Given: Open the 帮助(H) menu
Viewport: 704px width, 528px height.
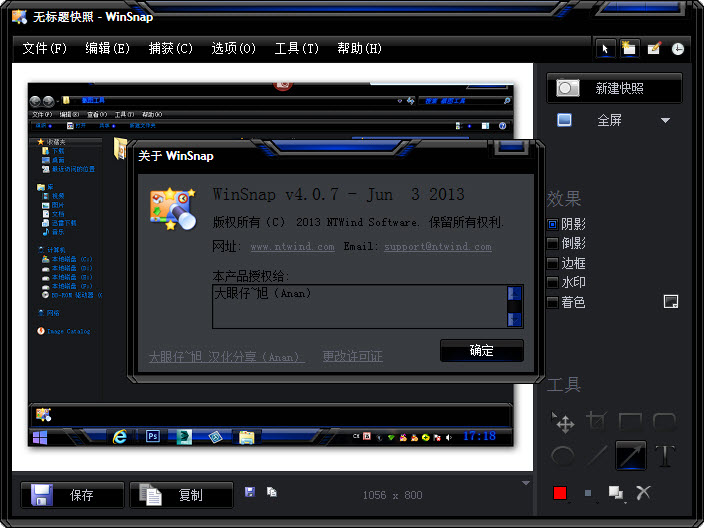Looking at the screenshot, I should [x=359, y=48].
